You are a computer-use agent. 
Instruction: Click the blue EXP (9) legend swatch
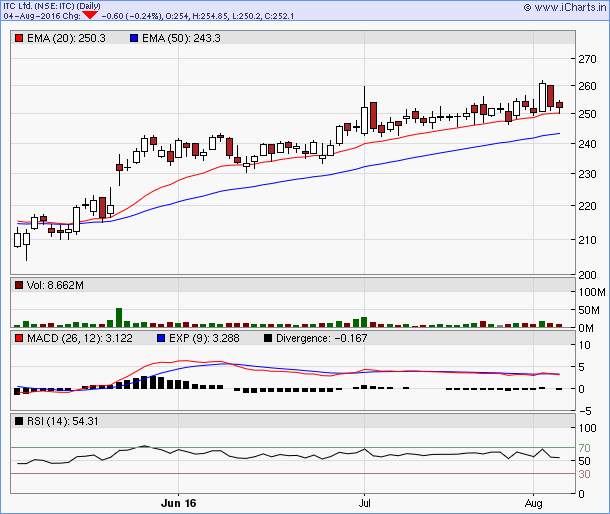(161, 338)
